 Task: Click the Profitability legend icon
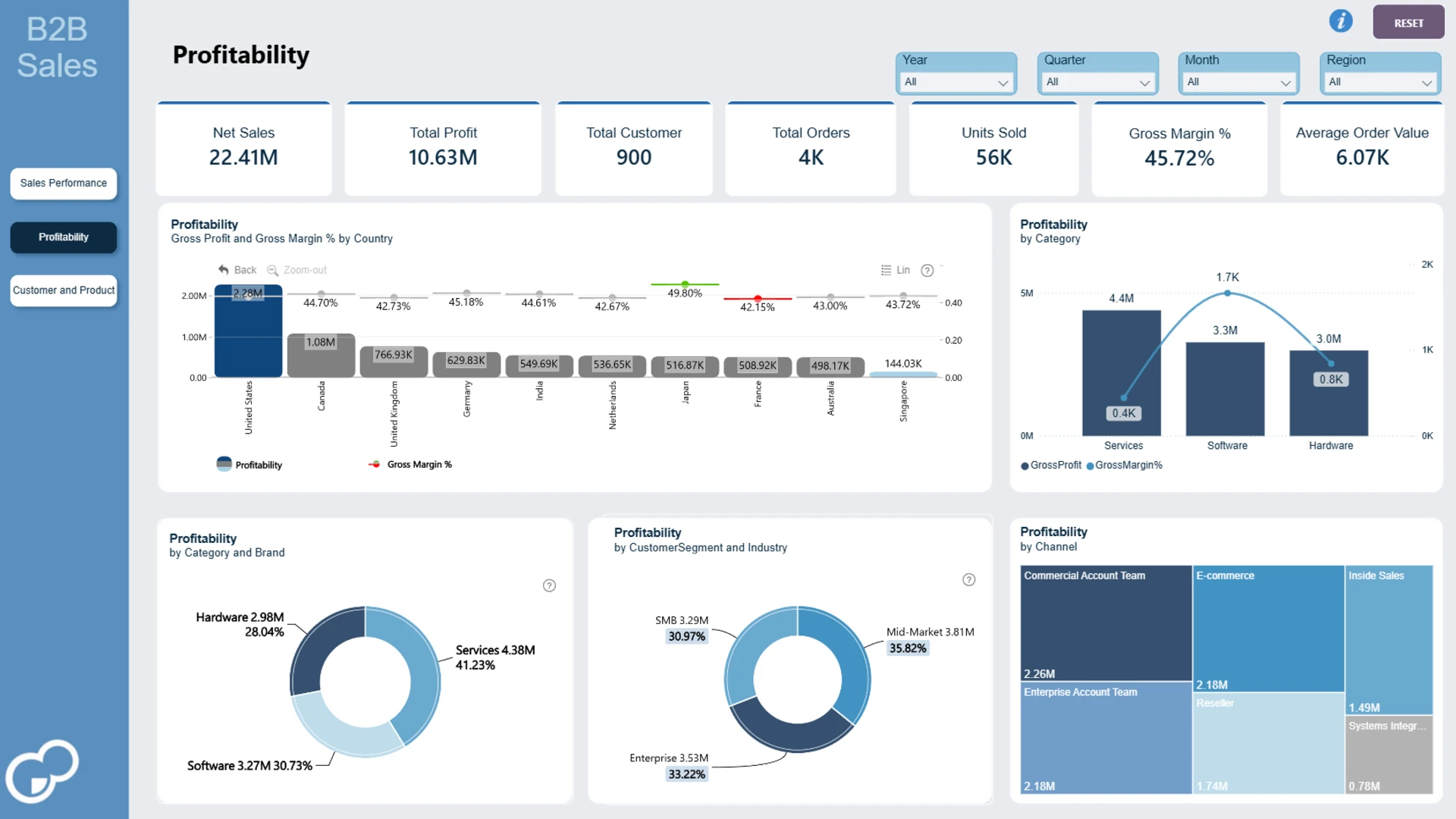click(224, 464)
